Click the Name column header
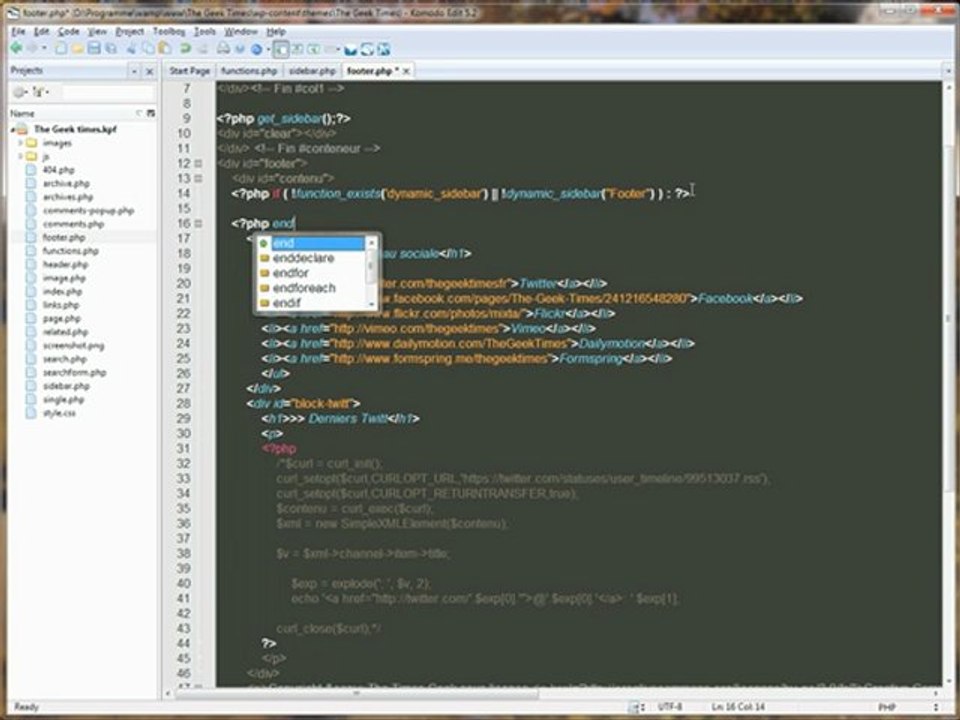 [x=22, y=113]
